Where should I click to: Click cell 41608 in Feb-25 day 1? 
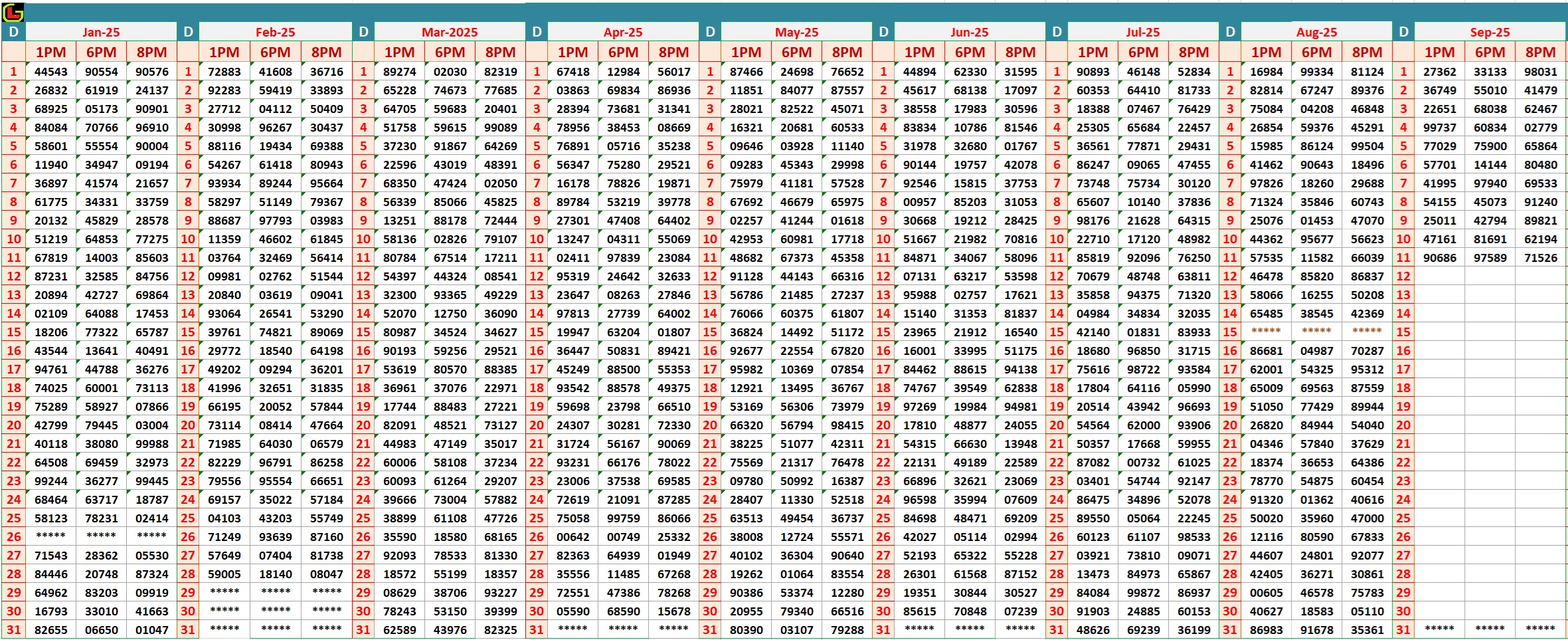[x=275, y=72]
